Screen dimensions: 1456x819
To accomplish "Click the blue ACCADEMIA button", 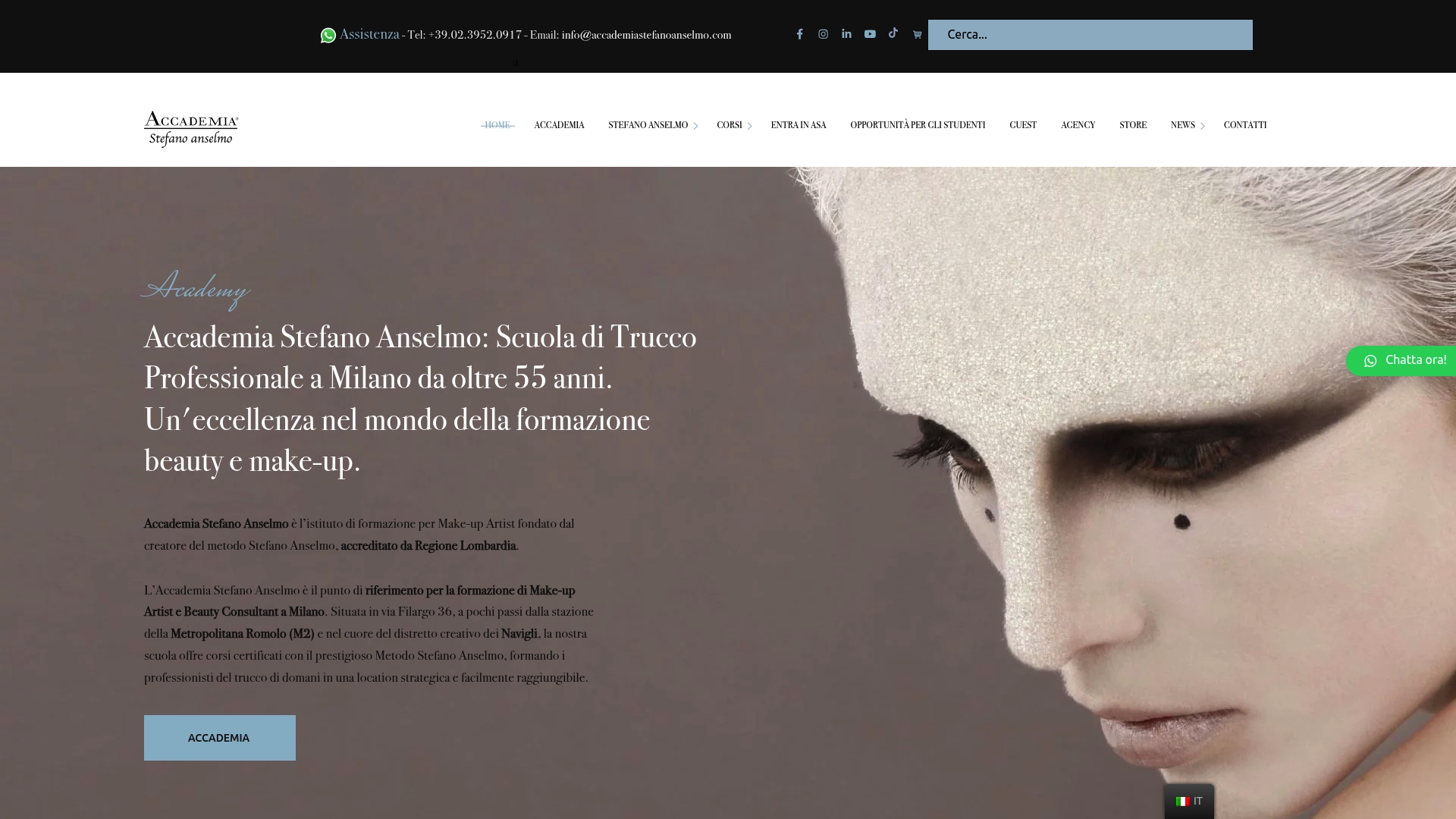I will (220, 738).
